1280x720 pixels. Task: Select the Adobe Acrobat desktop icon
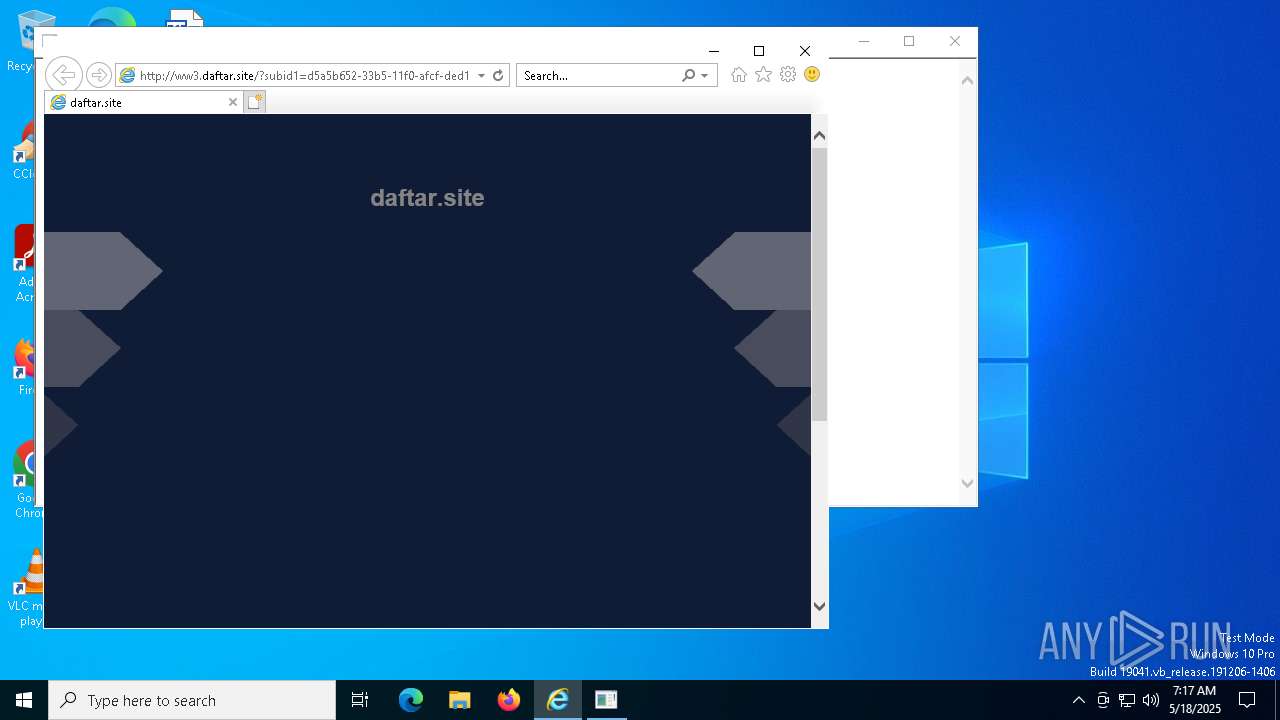[x=26, y=264]
